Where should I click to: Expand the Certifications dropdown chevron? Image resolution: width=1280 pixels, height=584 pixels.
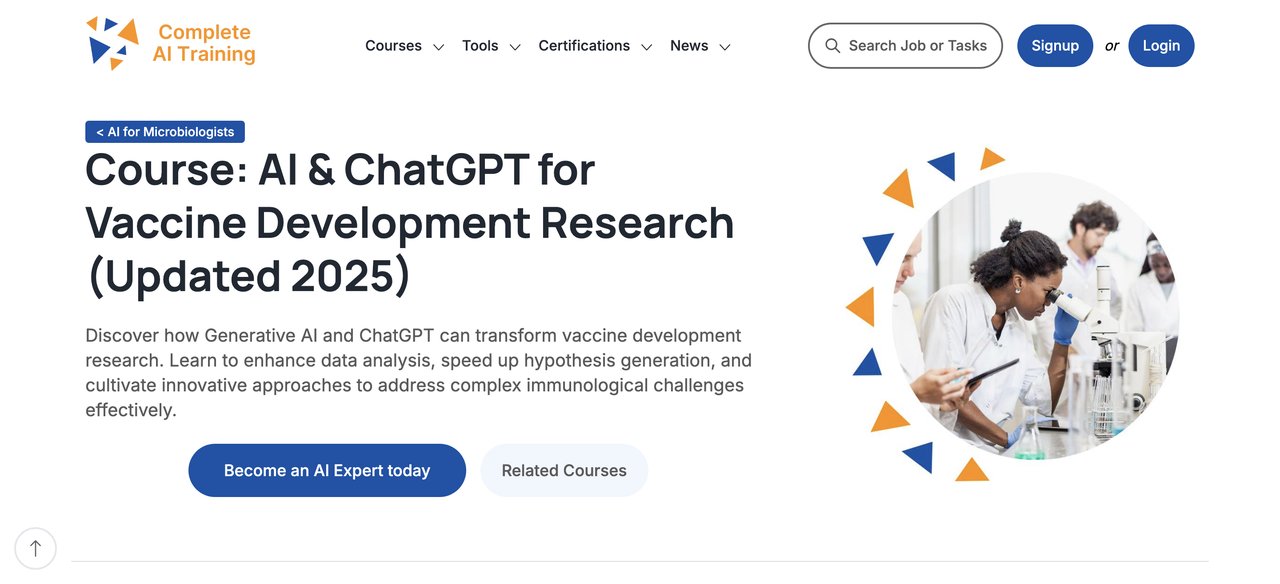(x=647, y=47)
